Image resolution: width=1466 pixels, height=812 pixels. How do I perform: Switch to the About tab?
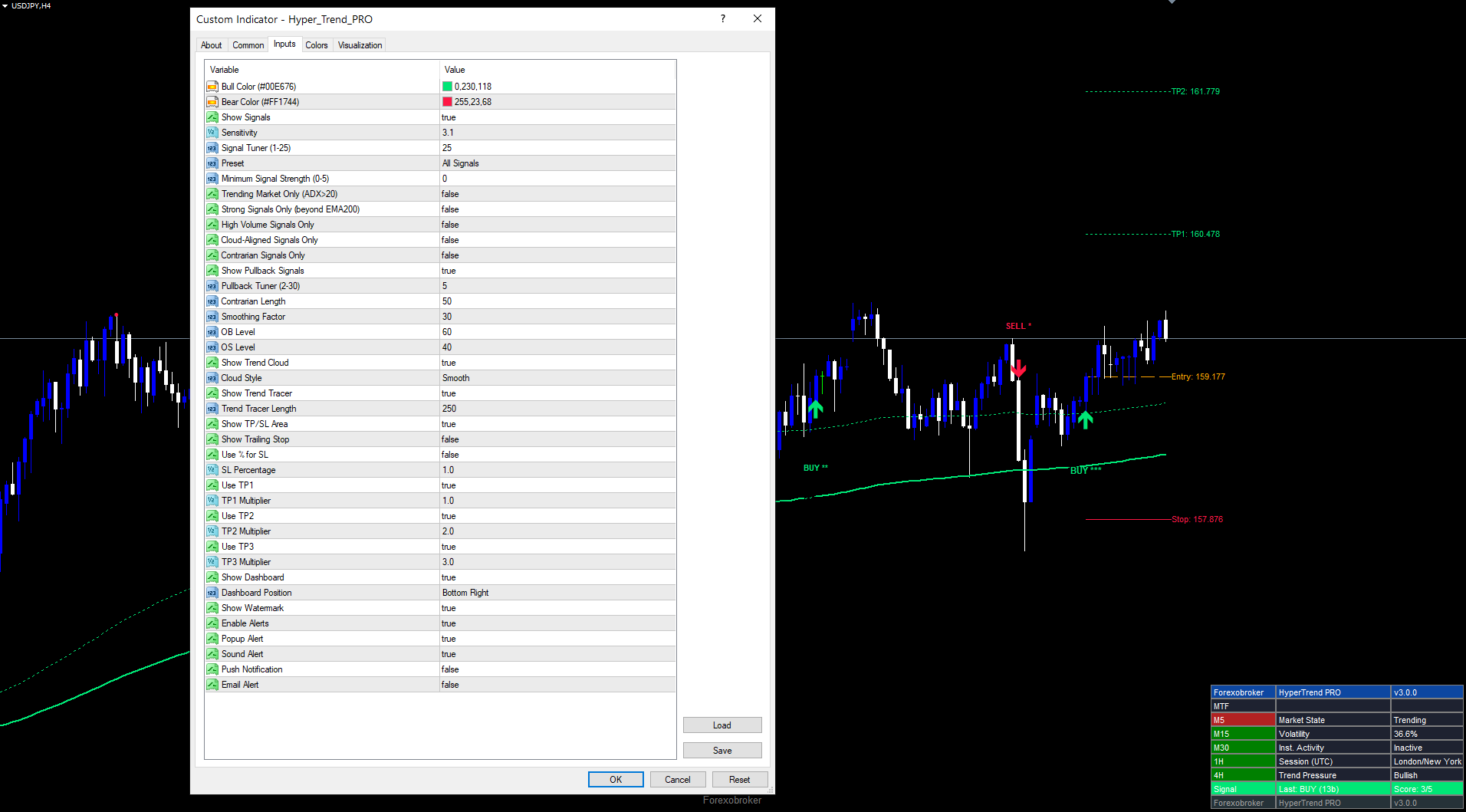click(x=211, y=45)
